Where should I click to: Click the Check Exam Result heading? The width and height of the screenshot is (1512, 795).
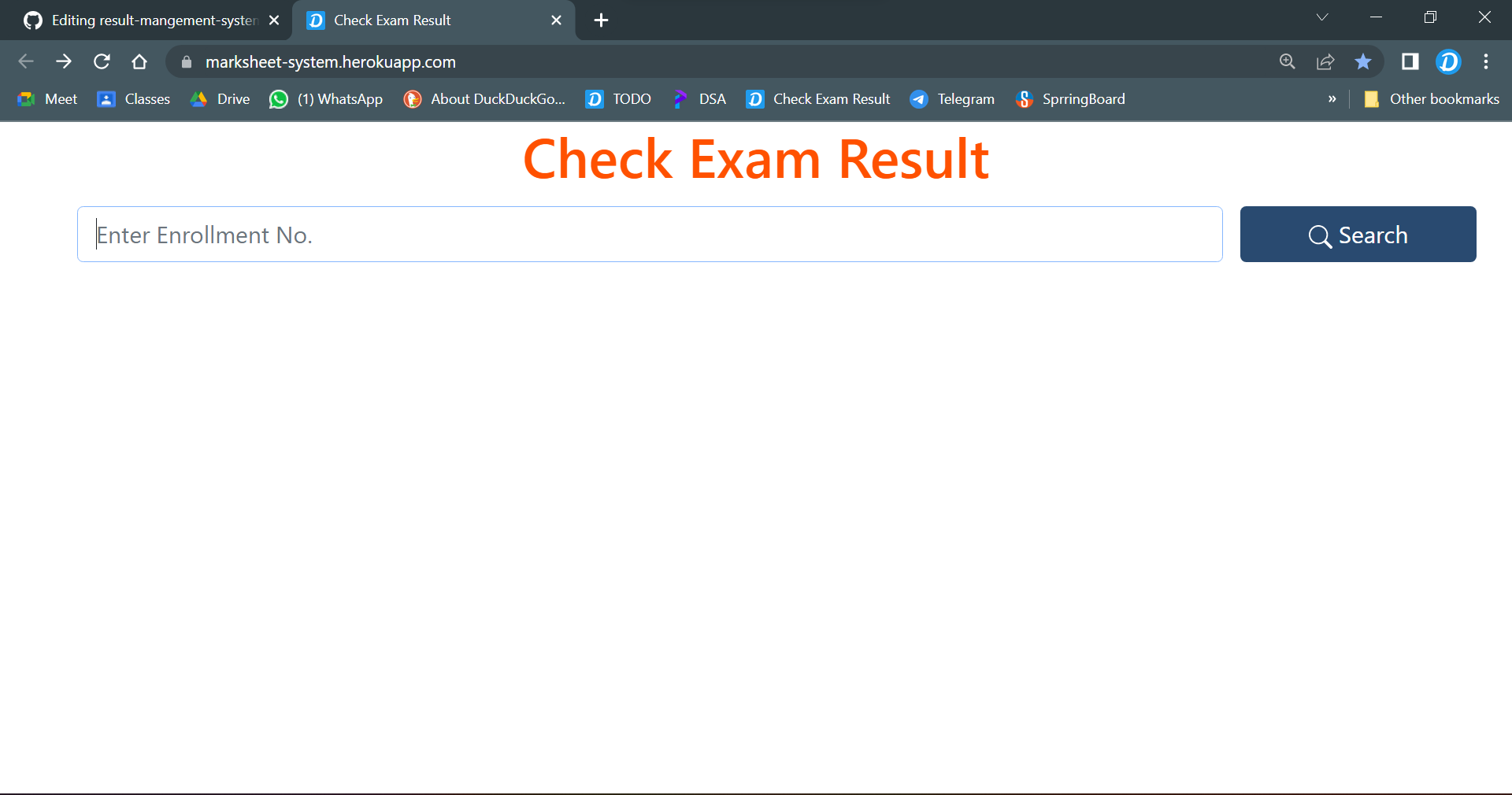click(x=756, y=160)
